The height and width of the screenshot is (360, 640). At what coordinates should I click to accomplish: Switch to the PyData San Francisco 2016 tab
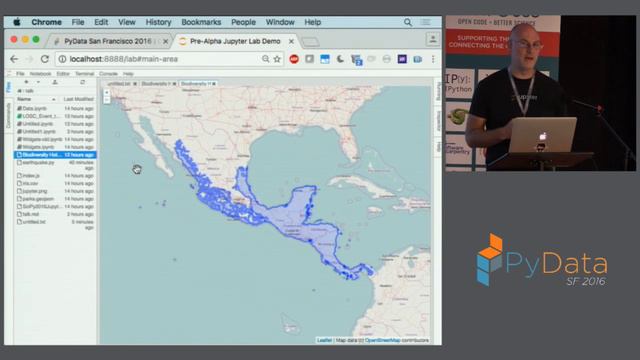tap(108, 41)
